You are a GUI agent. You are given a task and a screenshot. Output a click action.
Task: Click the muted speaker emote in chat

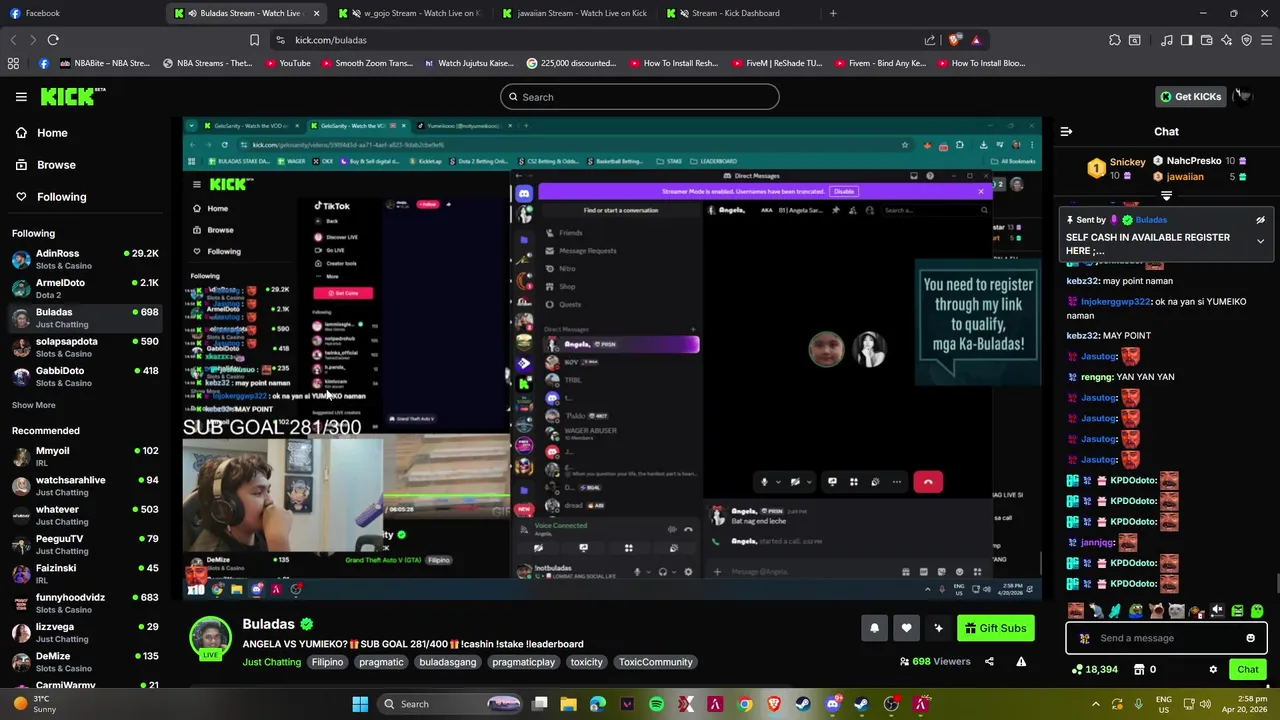coord(1217,611)
